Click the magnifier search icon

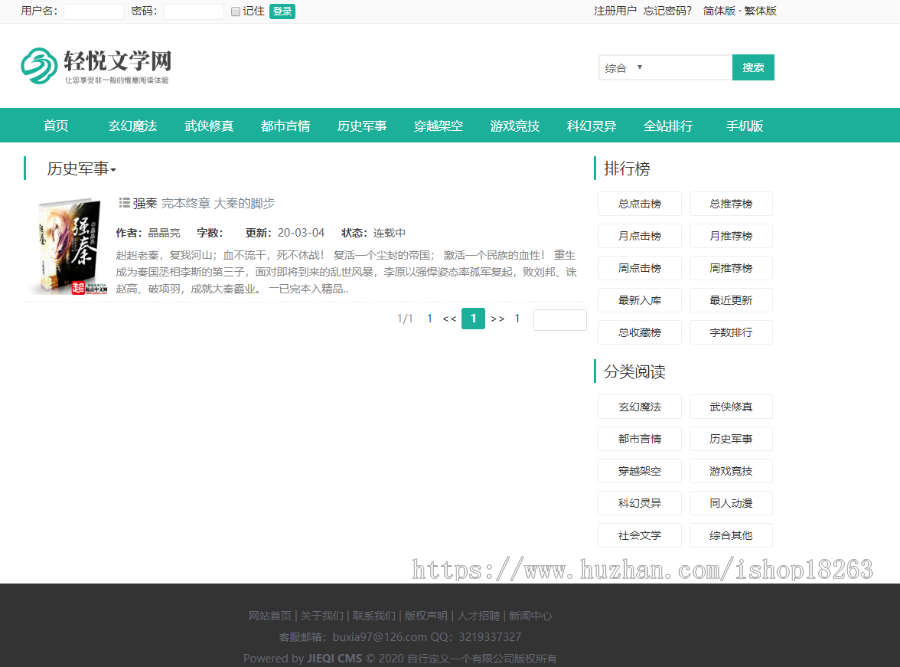(x=752, y=67)
